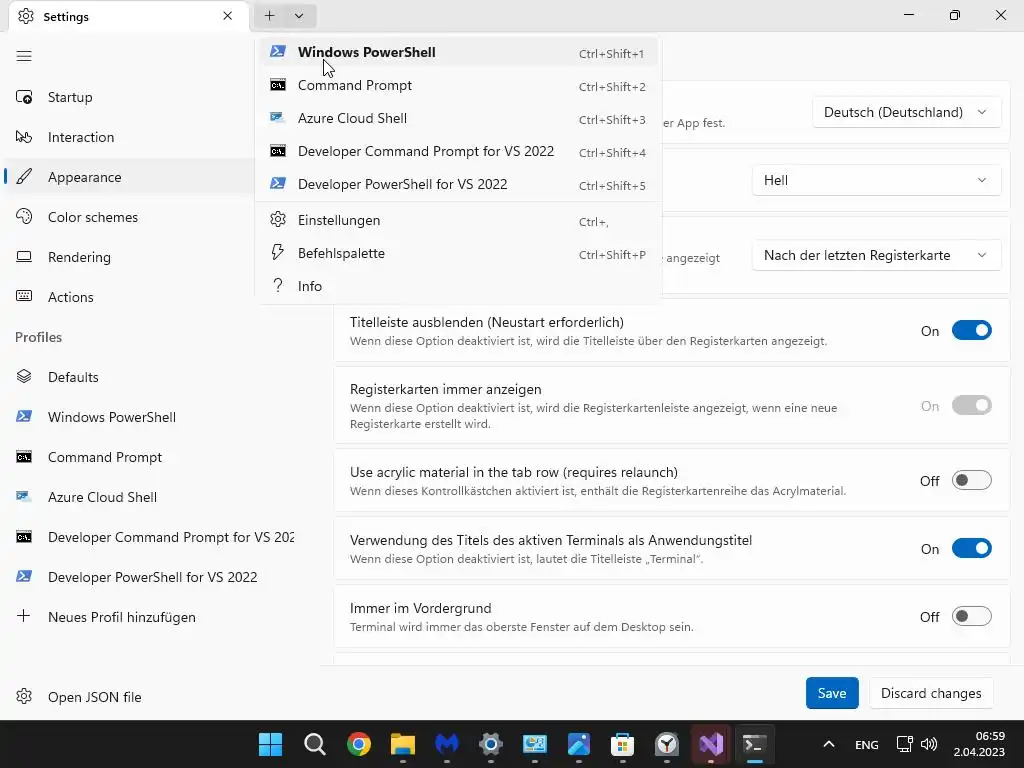Click Azure Cloud Shell icon in sidebar
1024x768 pixels.
coord(24,497)
